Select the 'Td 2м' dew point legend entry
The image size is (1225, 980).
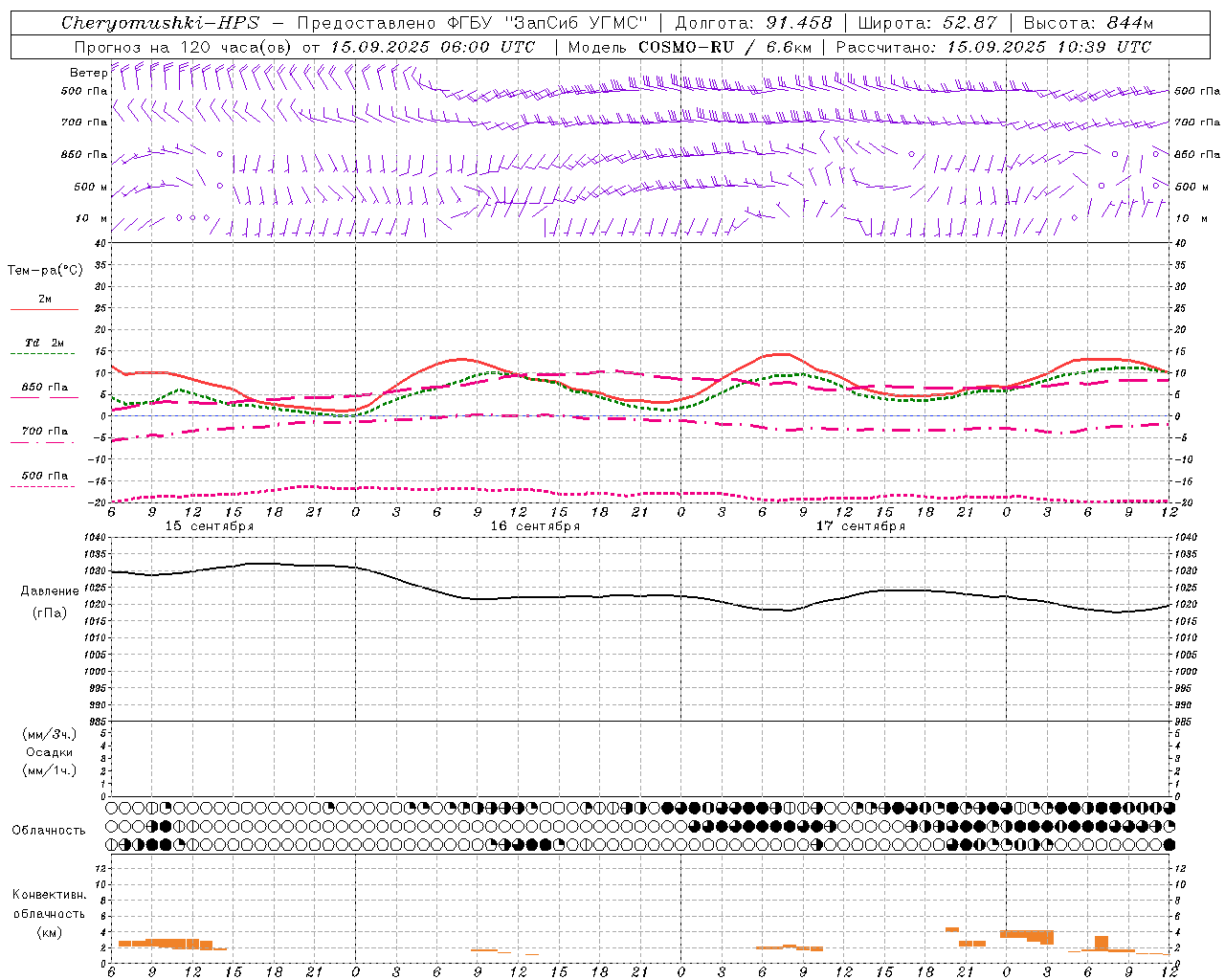pyautogui.click(x=44, y=343)
